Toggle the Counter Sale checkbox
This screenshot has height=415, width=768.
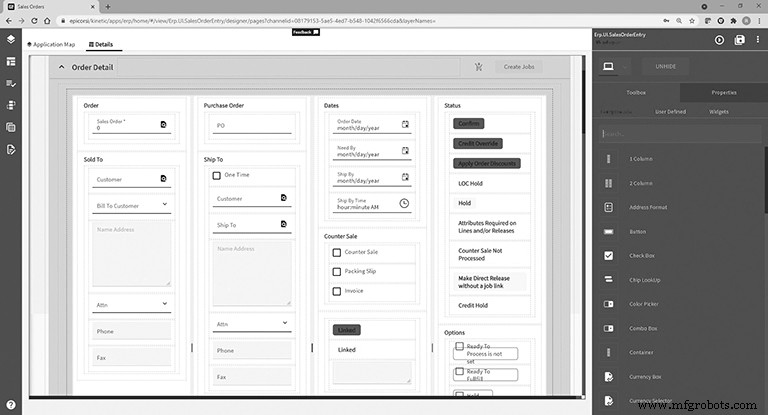pos(336,252)
